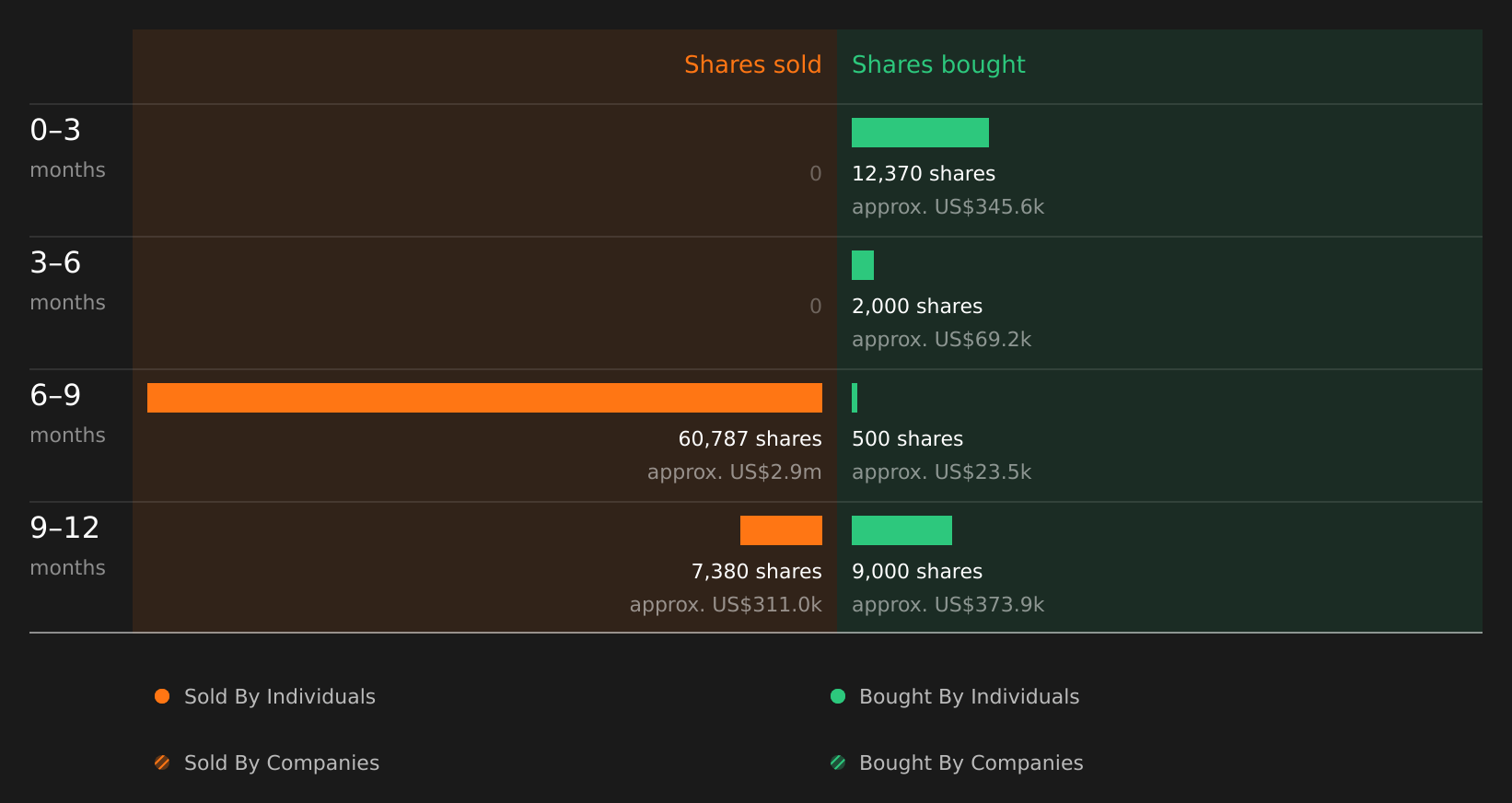Image resolution: width=1512 pixels, height=803 pixels.
Task: Click the Shares bought column header
Action: (x=938, y=65)
